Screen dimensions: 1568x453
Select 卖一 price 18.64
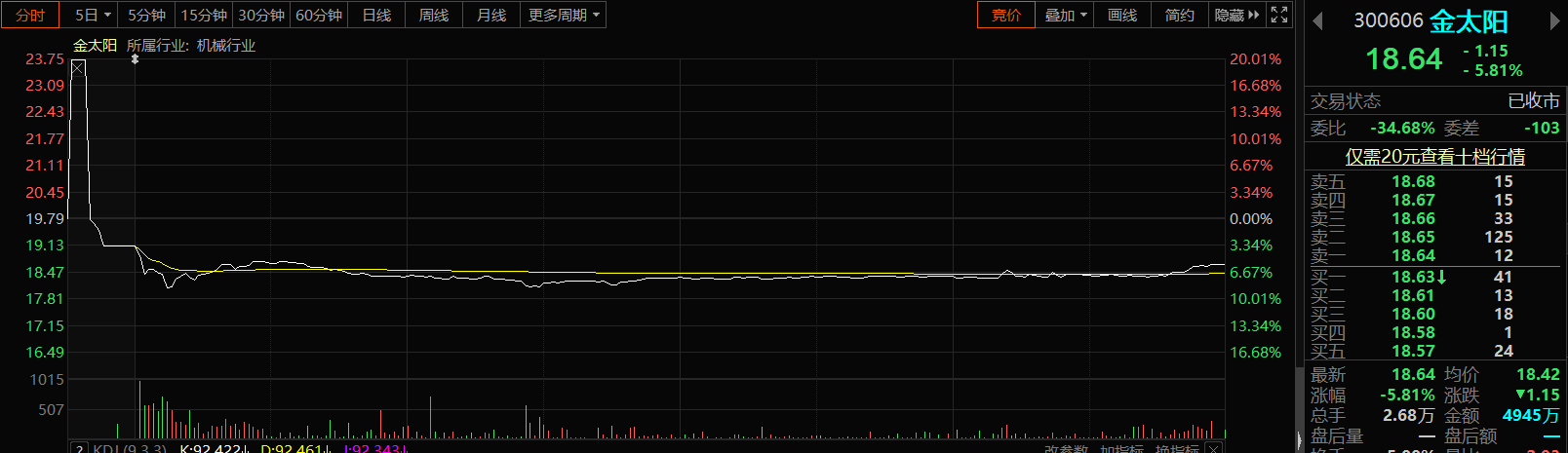[1413, 255]
